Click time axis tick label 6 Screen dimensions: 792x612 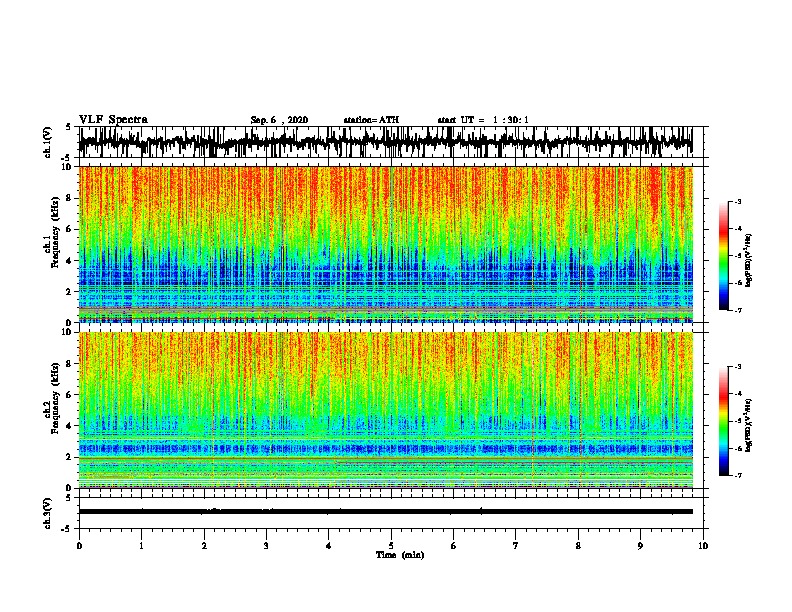tap(453, 546)
